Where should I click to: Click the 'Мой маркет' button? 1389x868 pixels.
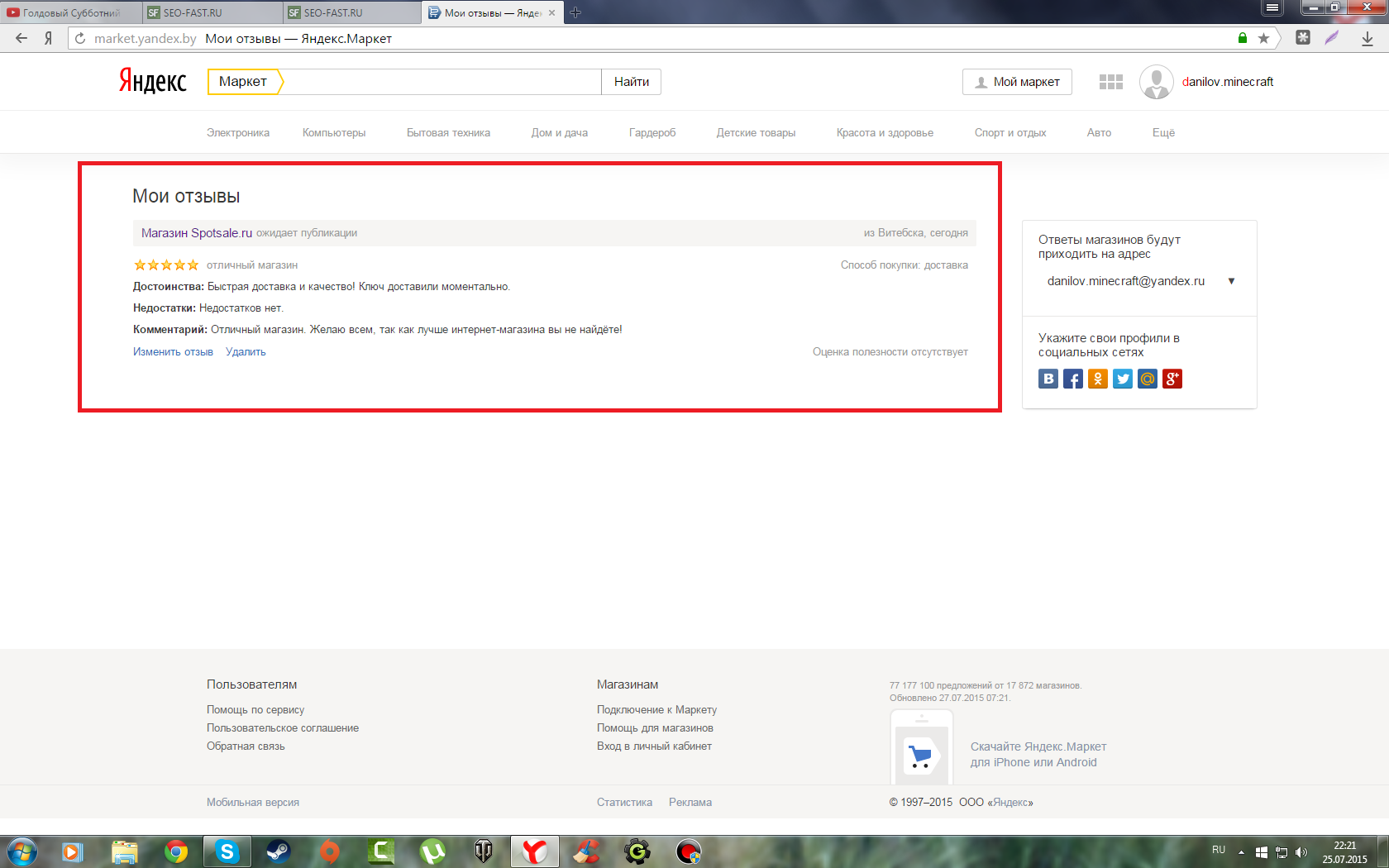(x=1017, y=82)
